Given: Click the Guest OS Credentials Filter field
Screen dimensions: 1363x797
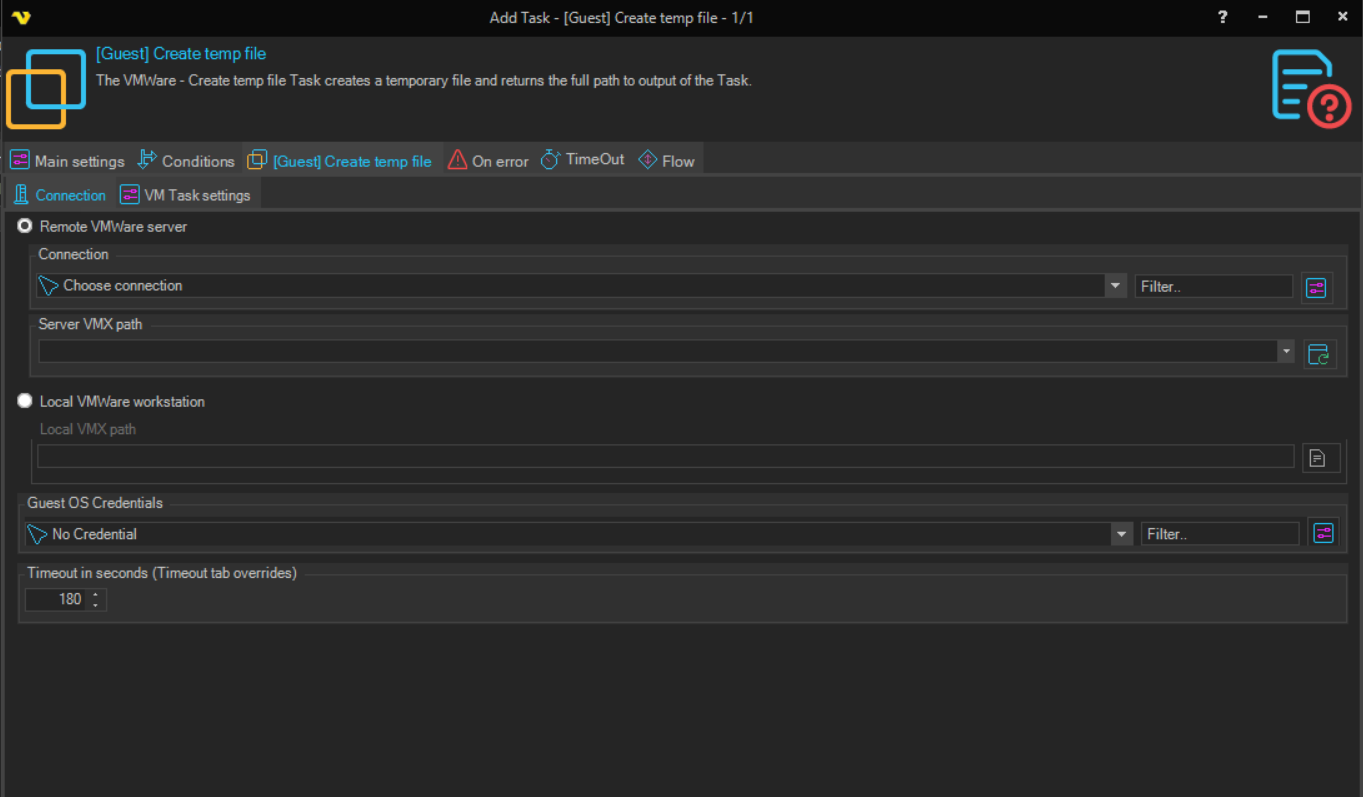Looking at the screenshot, I should point(1219,535).
